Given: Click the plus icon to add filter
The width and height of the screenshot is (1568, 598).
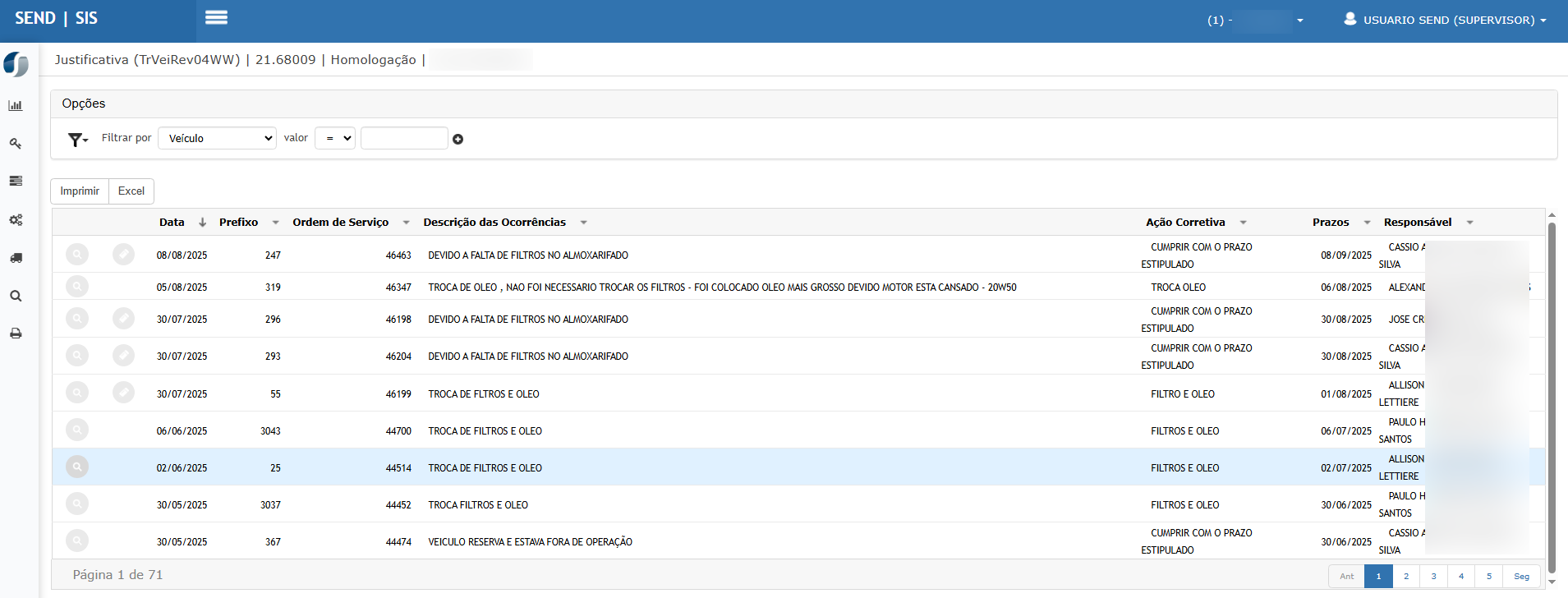Looking at the screenshot, I should [458, 140].
